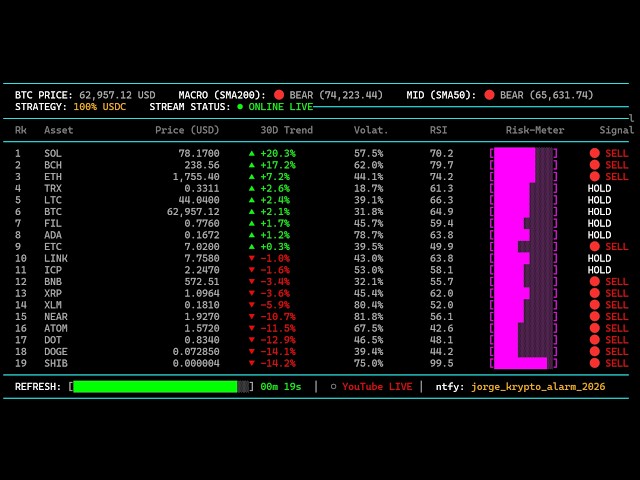Image resolution: width=640 pixels, height=480 pixels.
Task: Click the red MACRO SMA200 bear indicator dot
Action: click(279, 95)
